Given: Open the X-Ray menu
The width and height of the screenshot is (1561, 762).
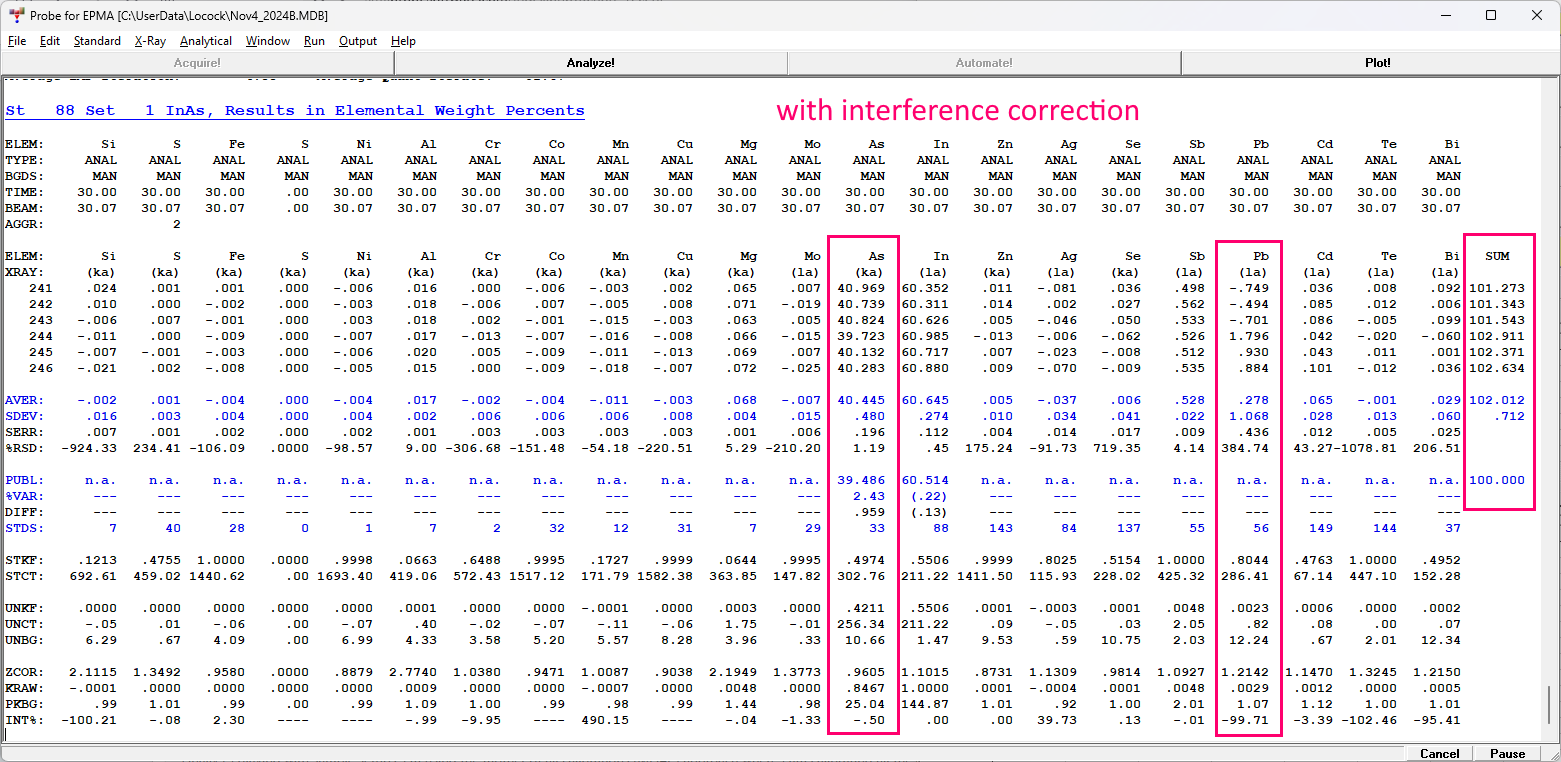Looking at the screenshot, I should [x=150, y=41].
